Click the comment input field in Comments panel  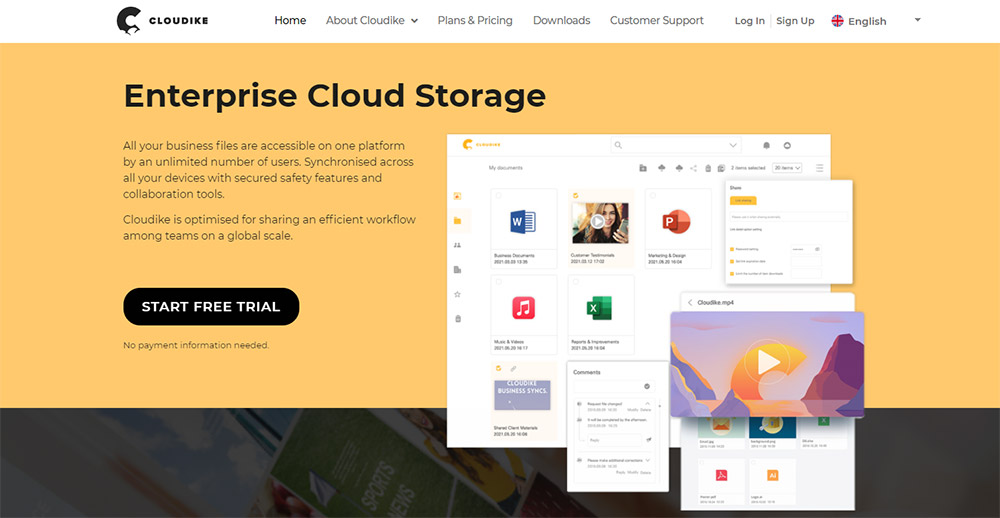point(614,387)
